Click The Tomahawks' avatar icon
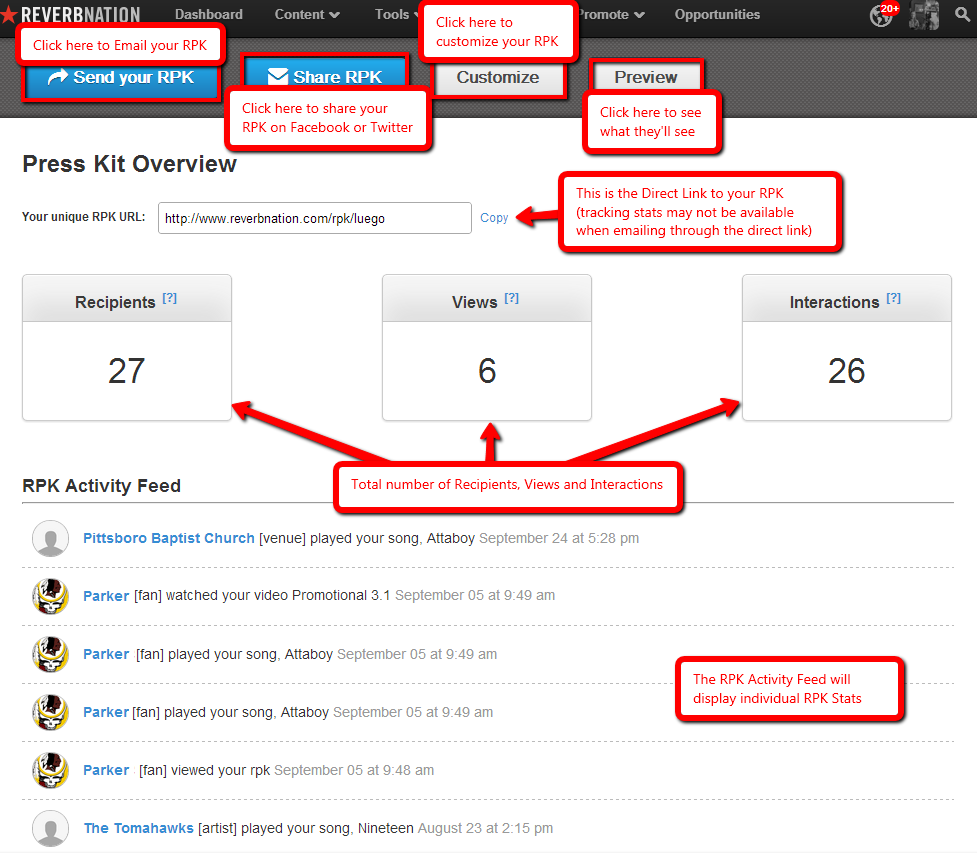 point(50,828)
